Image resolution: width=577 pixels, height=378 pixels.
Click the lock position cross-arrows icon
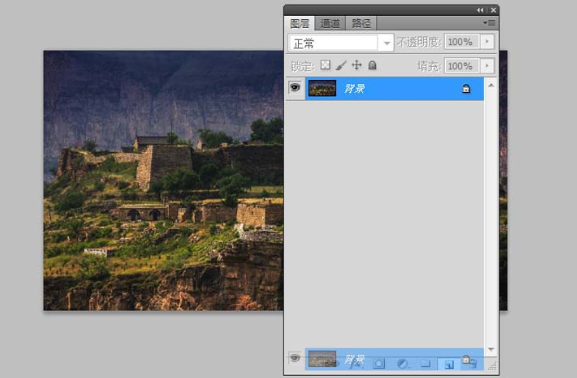tap(357, 66)
